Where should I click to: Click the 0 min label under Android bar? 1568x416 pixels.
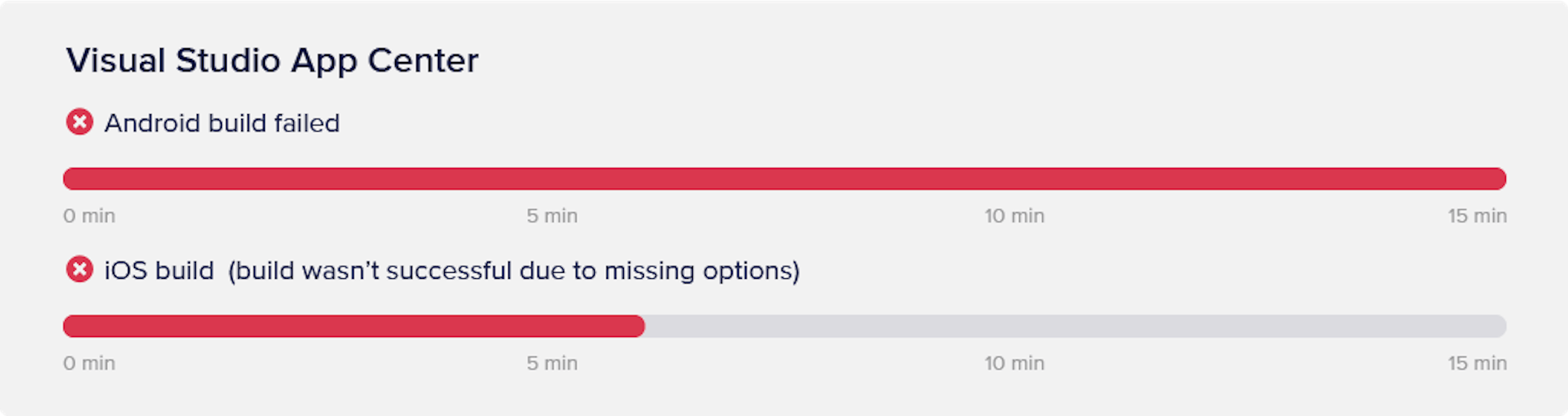pos(89,216)
